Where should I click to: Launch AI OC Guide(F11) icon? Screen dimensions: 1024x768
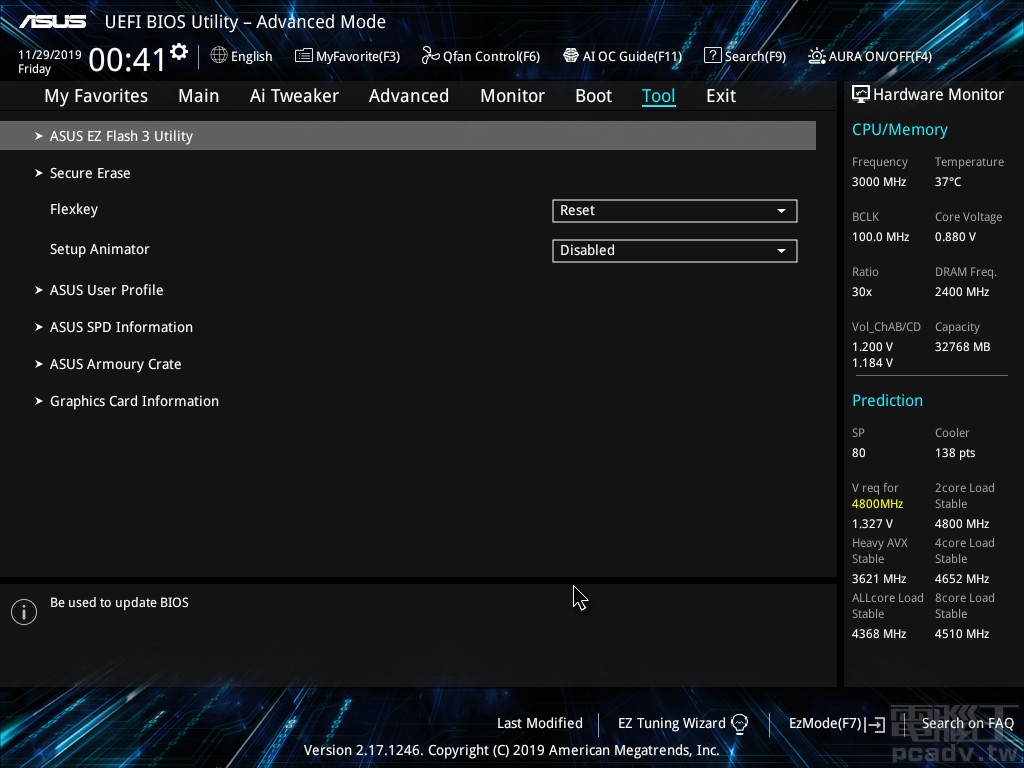[x=571, y=56]
